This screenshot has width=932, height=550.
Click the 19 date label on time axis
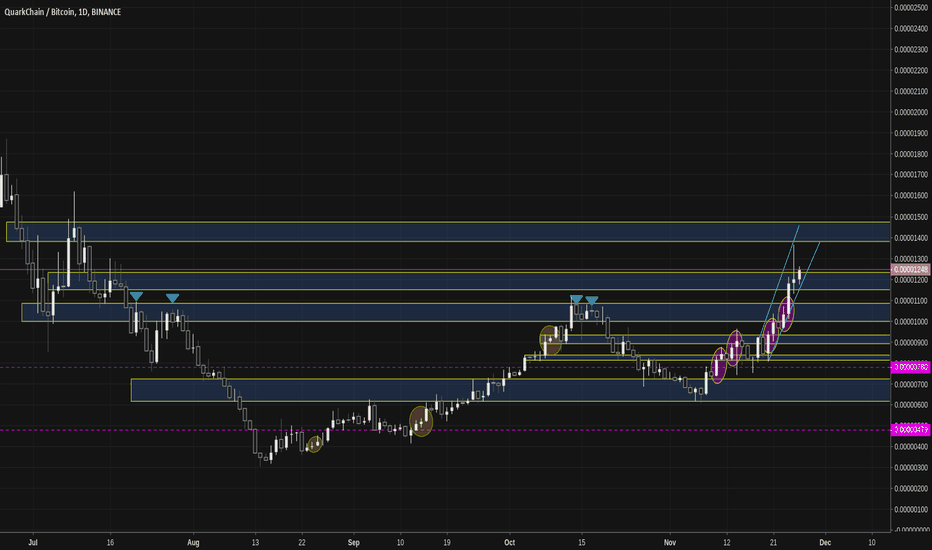click(x=446, y=542)
